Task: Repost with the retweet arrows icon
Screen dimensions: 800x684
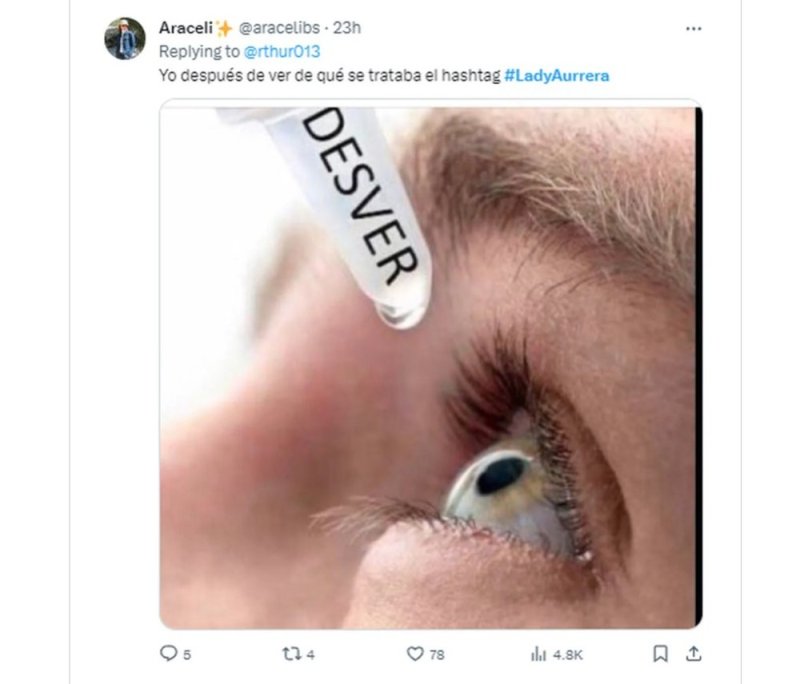Action: click(x=291, y=654)
